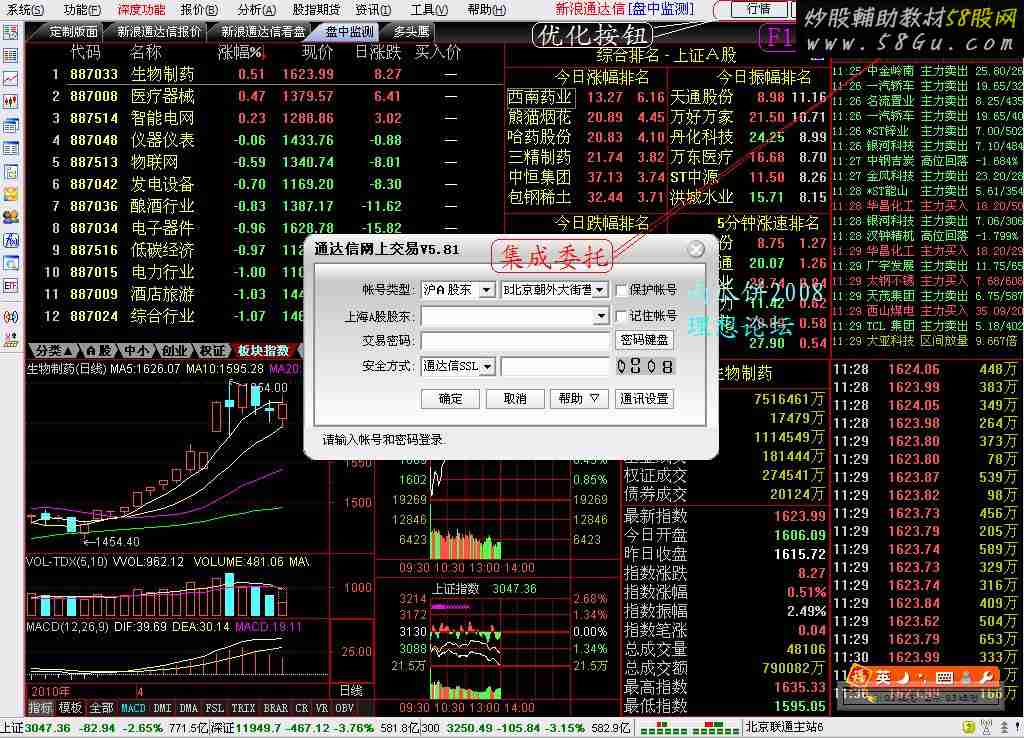This screenshot has width=1024, height=738.
Task: Click the 行情 button at top
Action: pos(758,9)
